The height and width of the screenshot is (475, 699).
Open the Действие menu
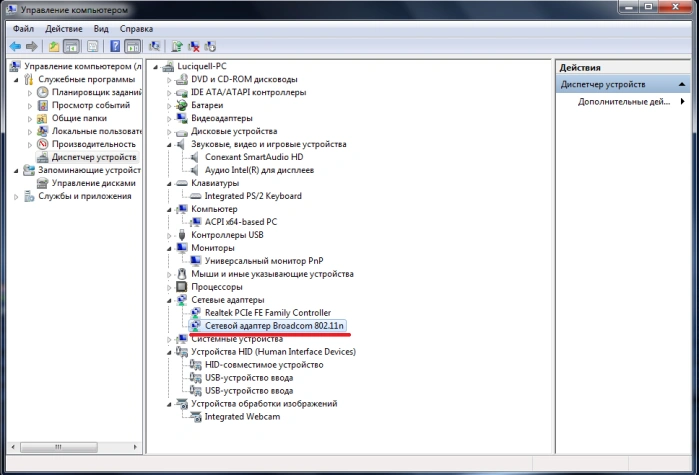point(64,29)
